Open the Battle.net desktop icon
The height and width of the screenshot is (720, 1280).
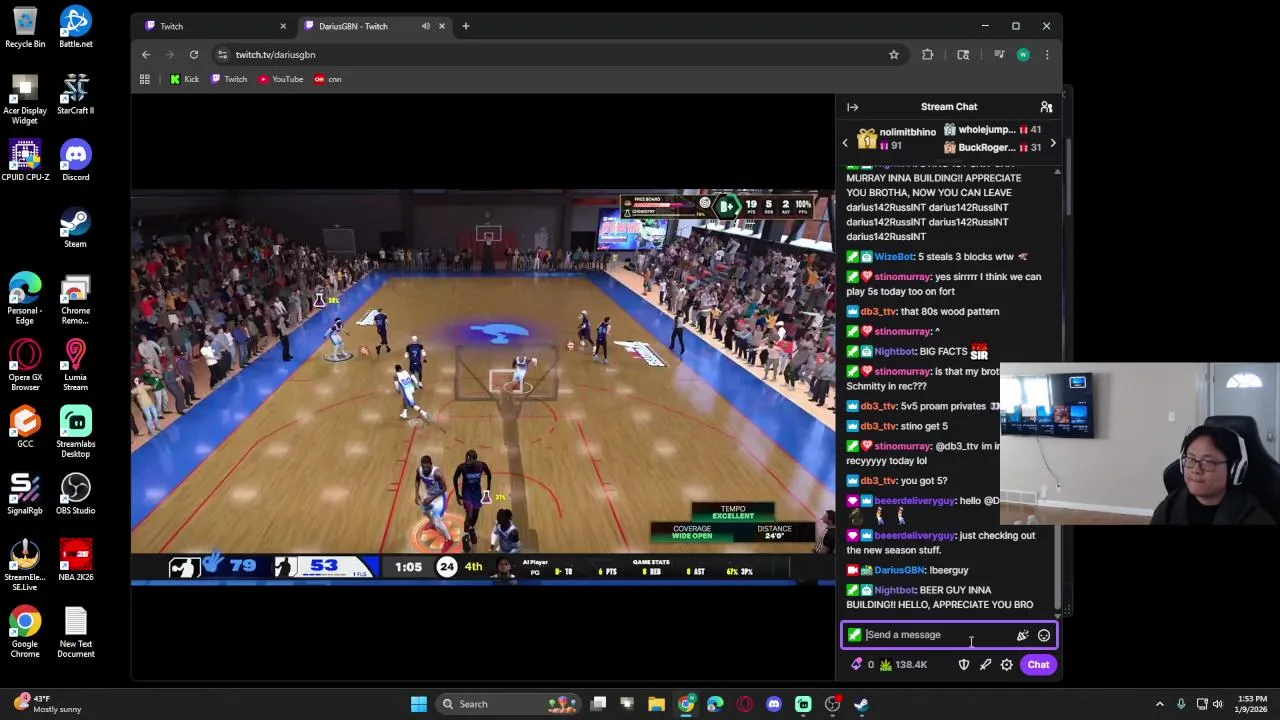pyautogui.click(x=76, y=28)
